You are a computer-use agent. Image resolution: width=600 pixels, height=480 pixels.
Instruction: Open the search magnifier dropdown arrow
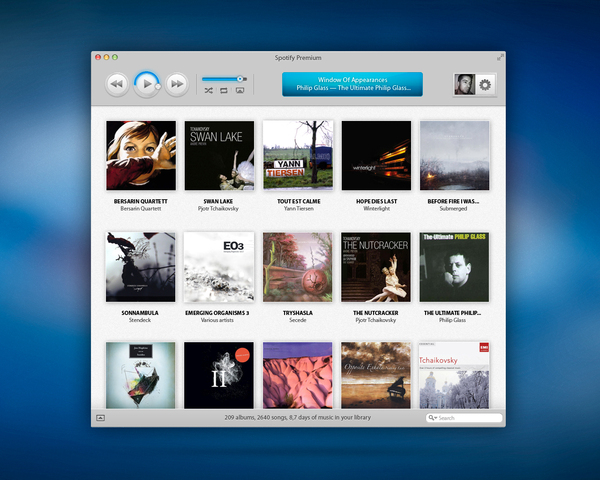tap(432, 418)
